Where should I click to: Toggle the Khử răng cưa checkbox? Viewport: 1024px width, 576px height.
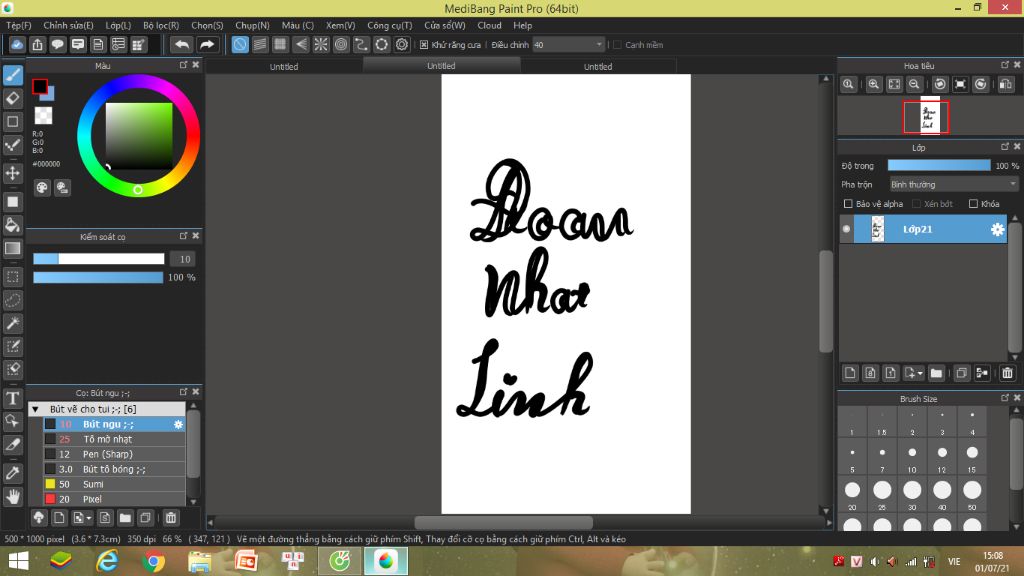click(x=424, y=44)
